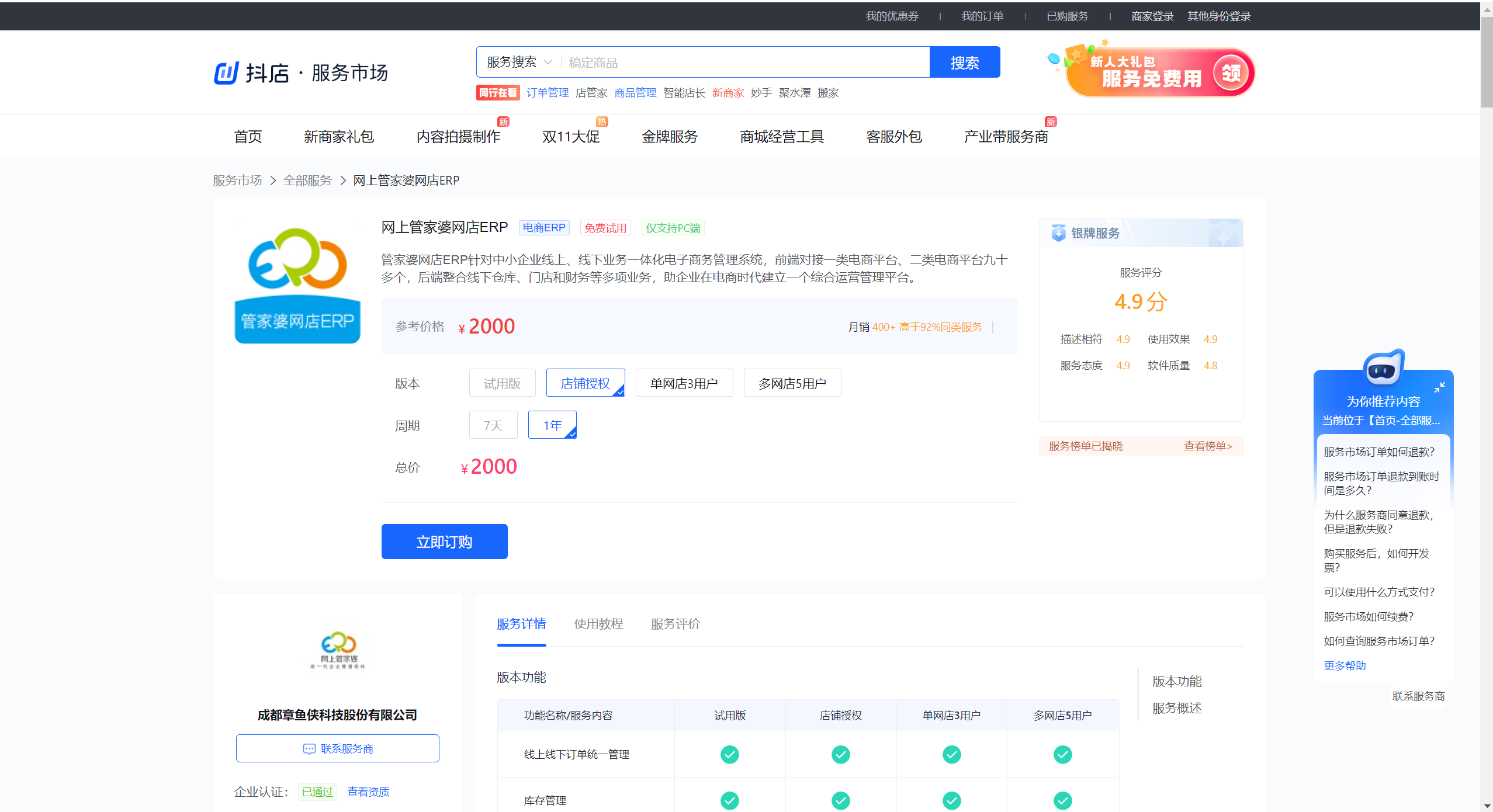Open 我的优惠券 in top bar
Image resolution: width=1493 pixels, height=812 pixels.
[892, 16]
